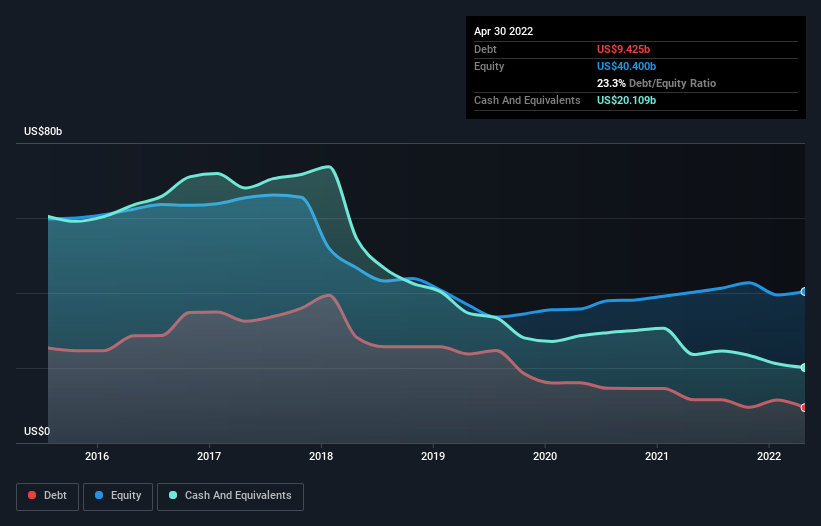Click the blue Equity endpoint marker
Image resolution: width=821 pixels, height=526 pixels.
[x=804, y=292]
